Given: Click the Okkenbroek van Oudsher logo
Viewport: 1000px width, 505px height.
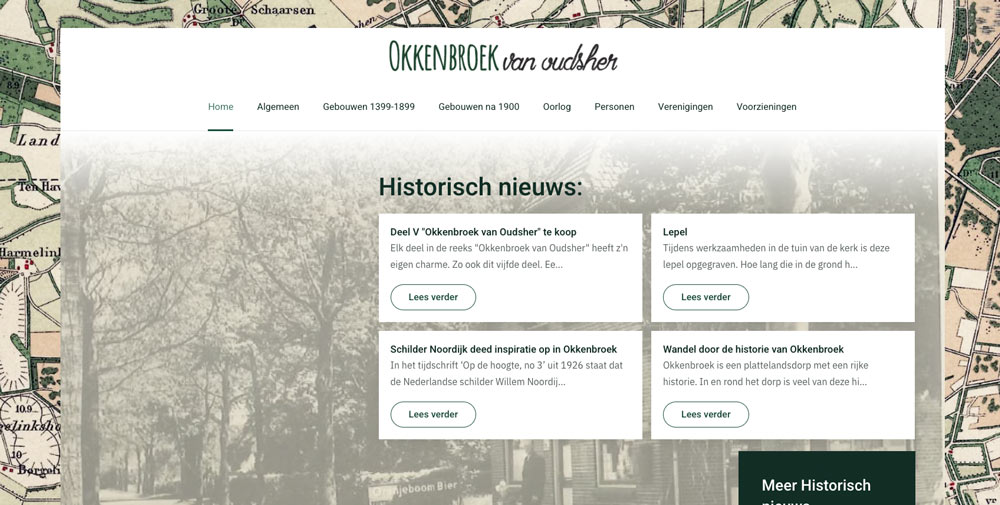Looking at the screenshot, I should tap(502, 58).
